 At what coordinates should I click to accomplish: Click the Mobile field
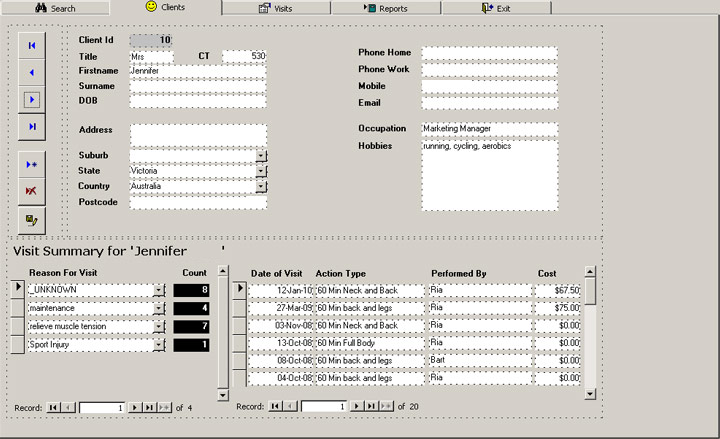pyautogui.click(x=489, y=86)
